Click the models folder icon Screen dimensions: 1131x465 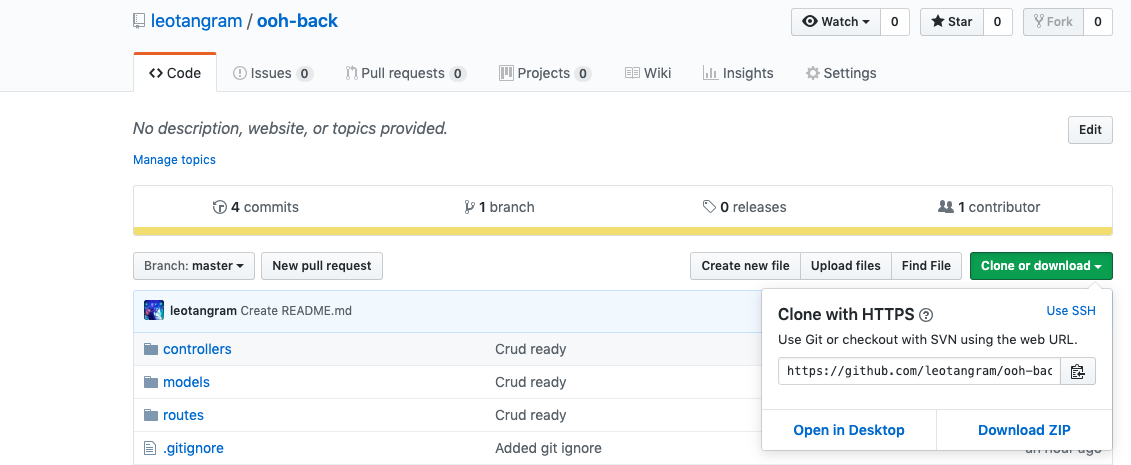pyautogui.click(x=151, y=382)
